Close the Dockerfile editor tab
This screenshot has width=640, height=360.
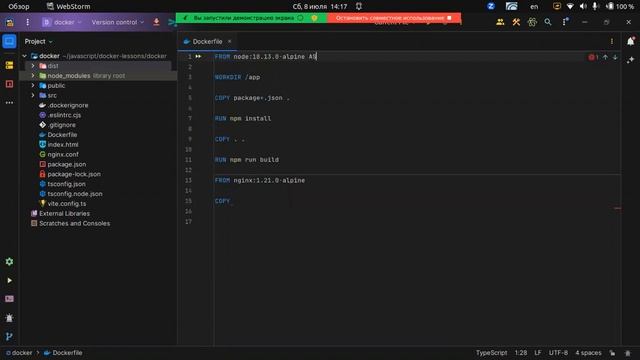(x=229, y=41)
